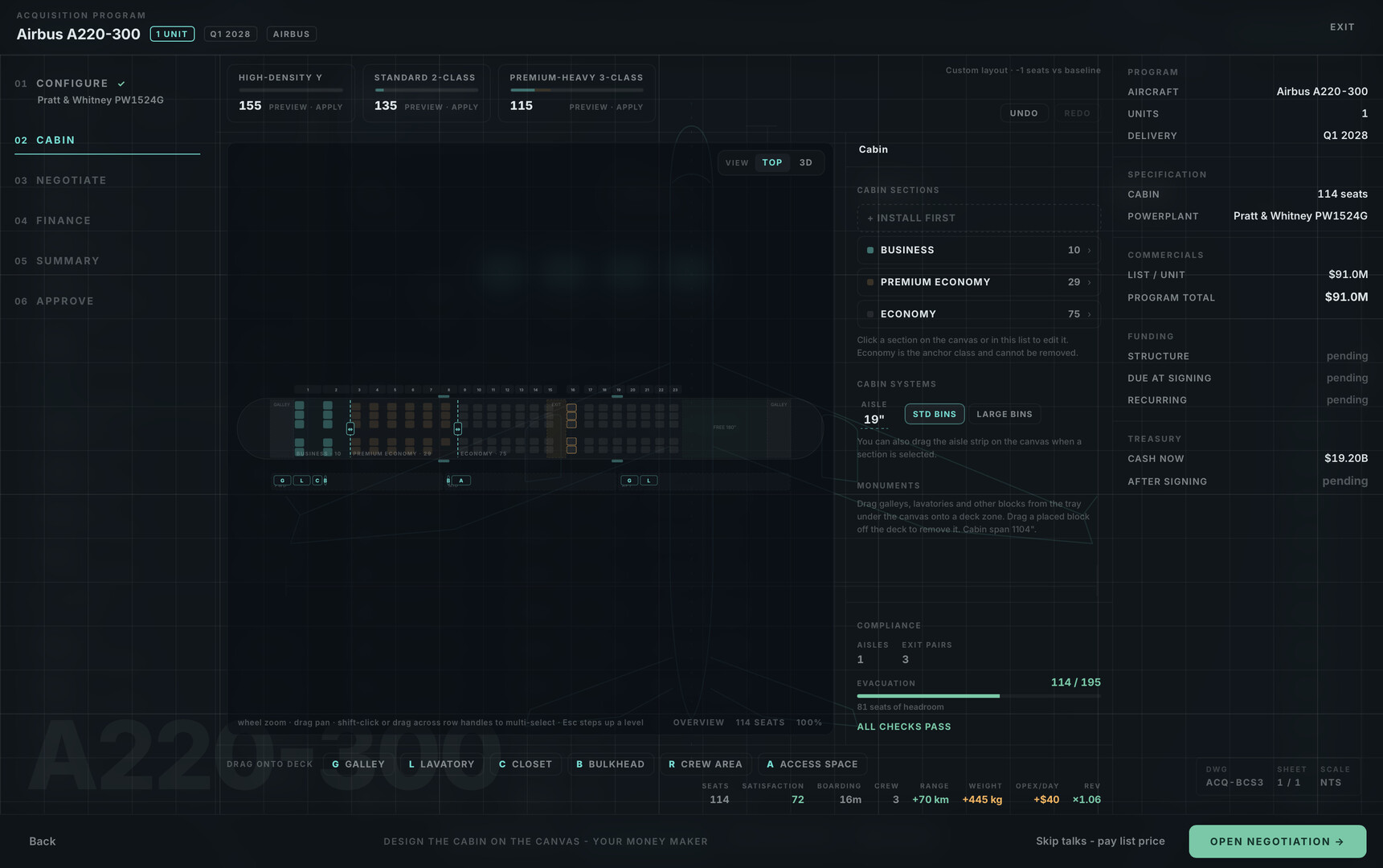Expand the Business section chevron
The image size is (1383, 868).
1090,250
